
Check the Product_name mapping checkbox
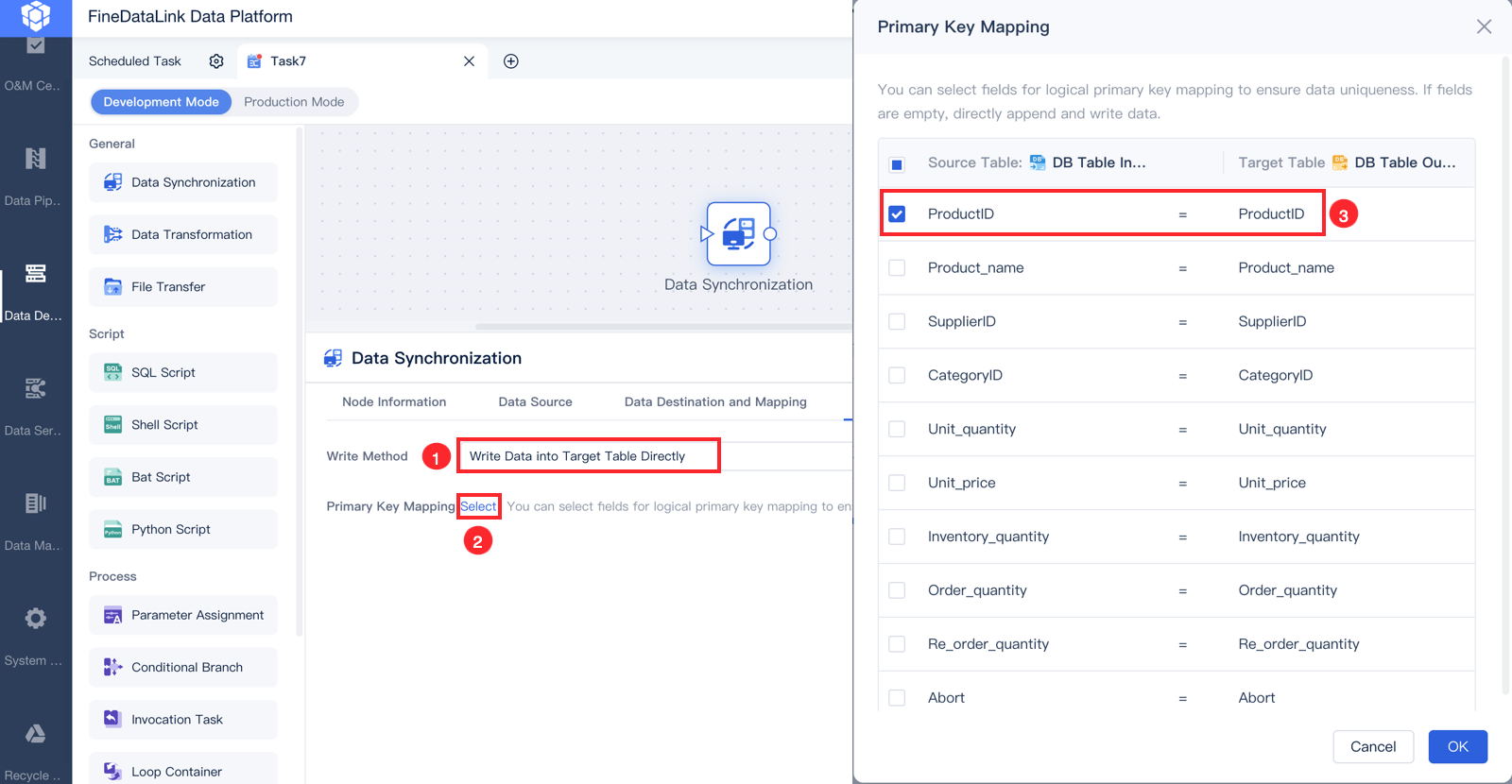(897, 268)
